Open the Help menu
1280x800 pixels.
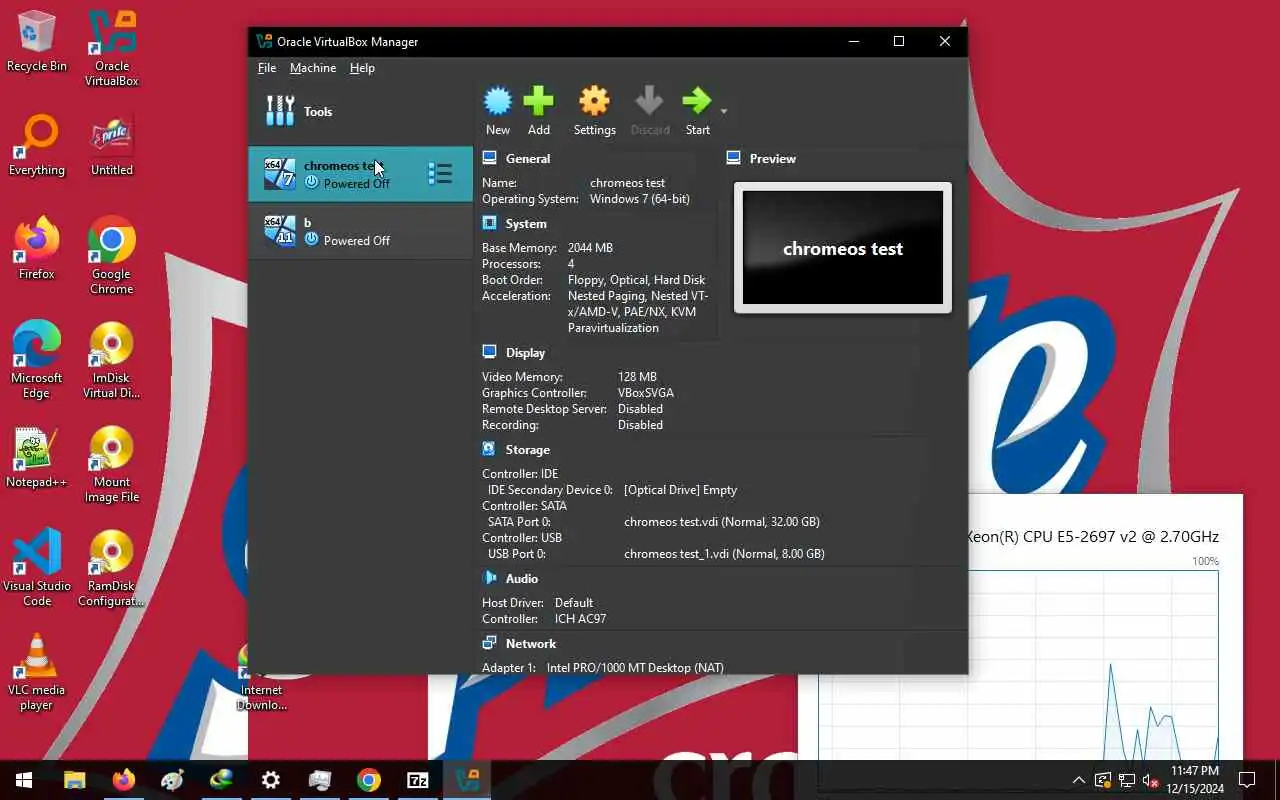[x=362, y=68]
